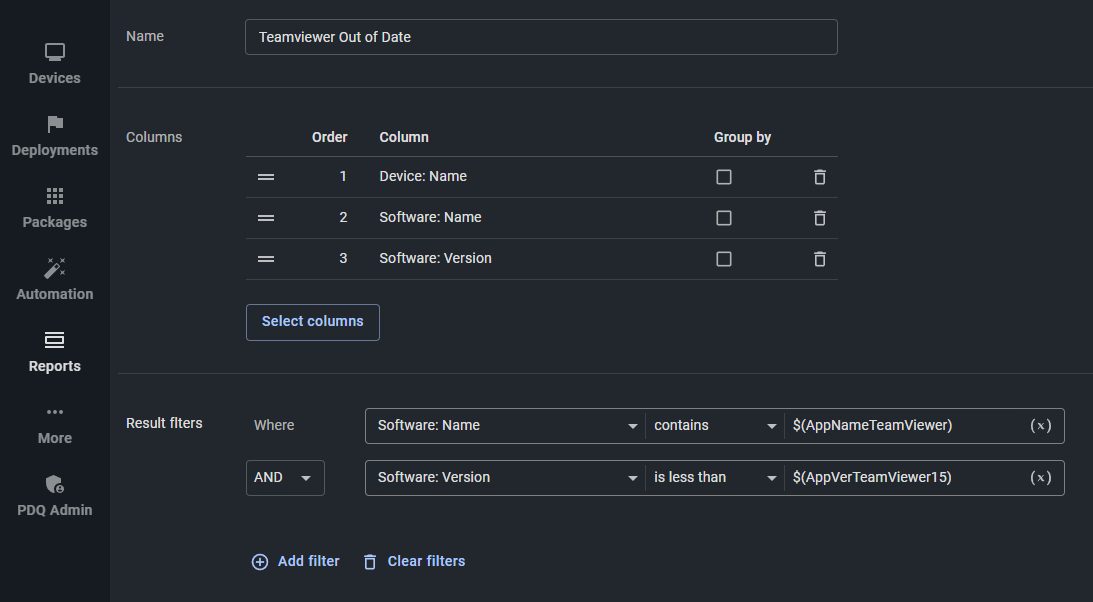Click the Device: Name column text
The image size is (1093, 602).
(x=423, y=176)
